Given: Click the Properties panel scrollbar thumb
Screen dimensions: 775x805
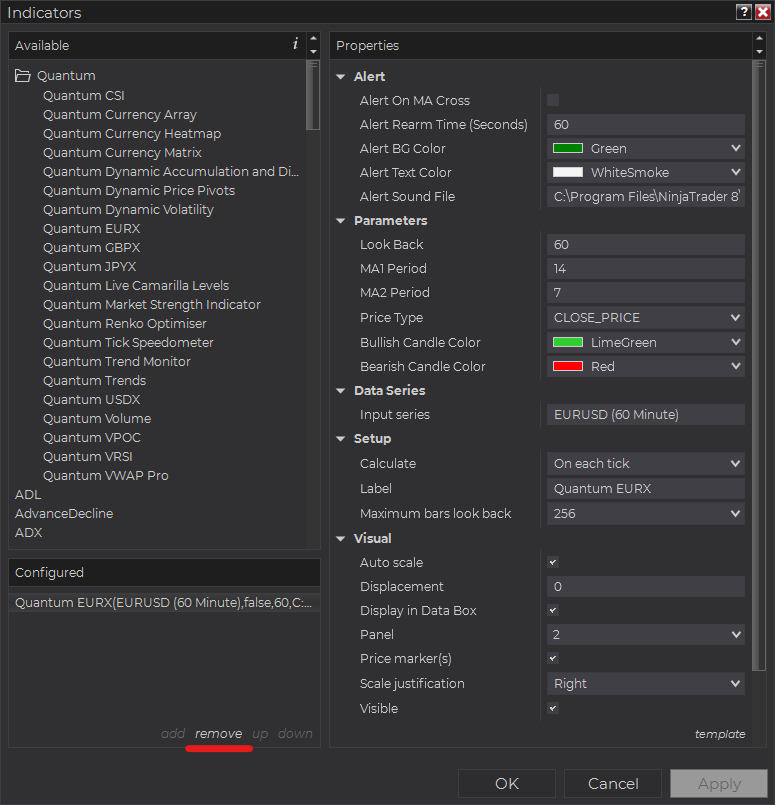Looking at the screenshot, I should pos(759,365).
